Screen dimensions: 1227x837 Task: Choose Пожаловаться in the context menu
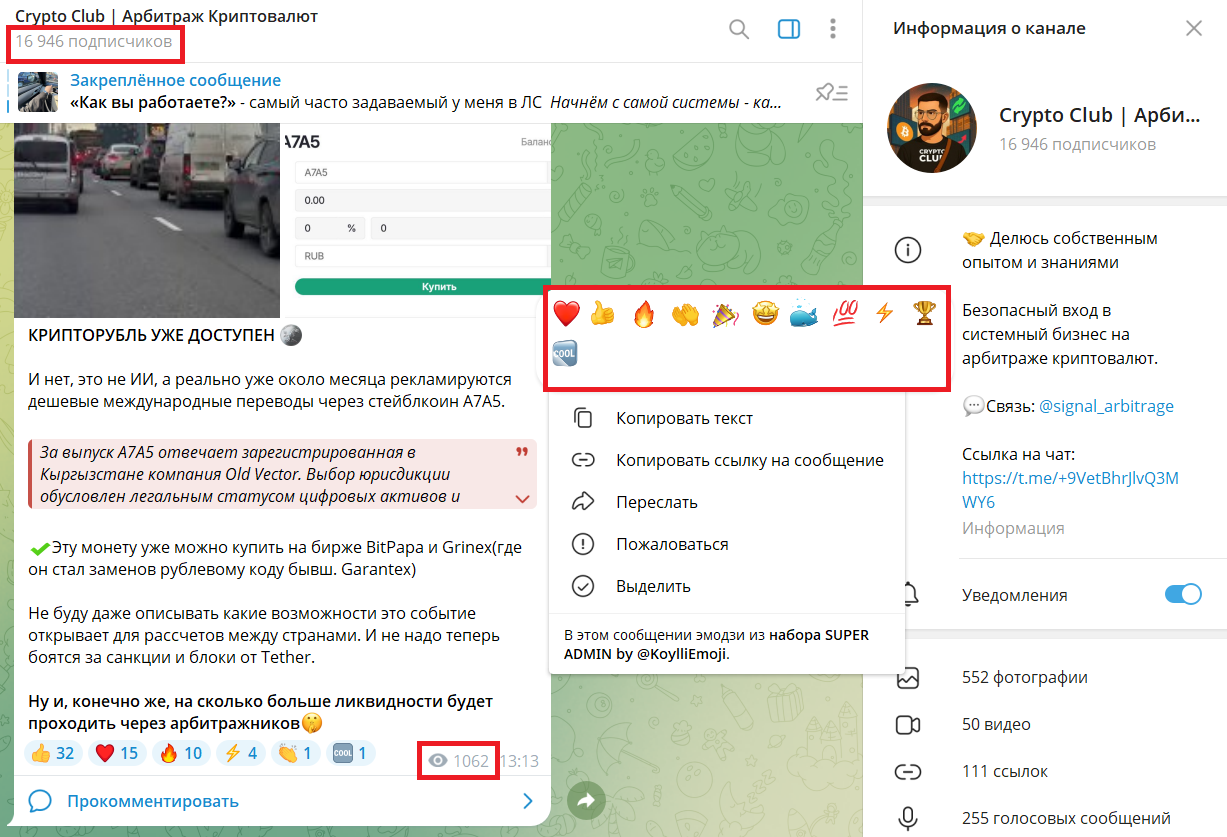[x=672, y=544]
